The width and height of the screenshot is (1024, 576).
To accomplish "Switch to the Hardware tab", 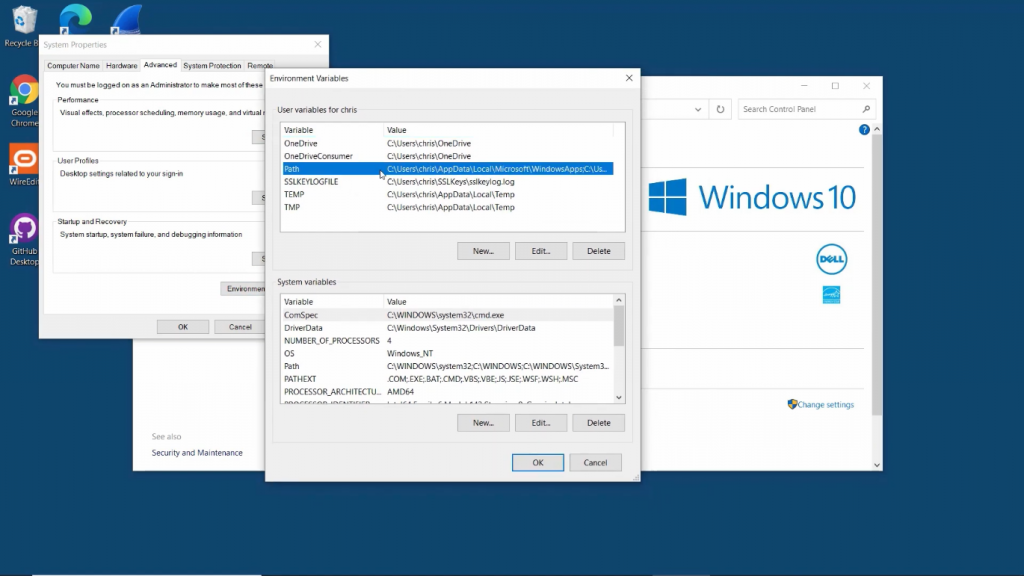I will coord(122,65).
